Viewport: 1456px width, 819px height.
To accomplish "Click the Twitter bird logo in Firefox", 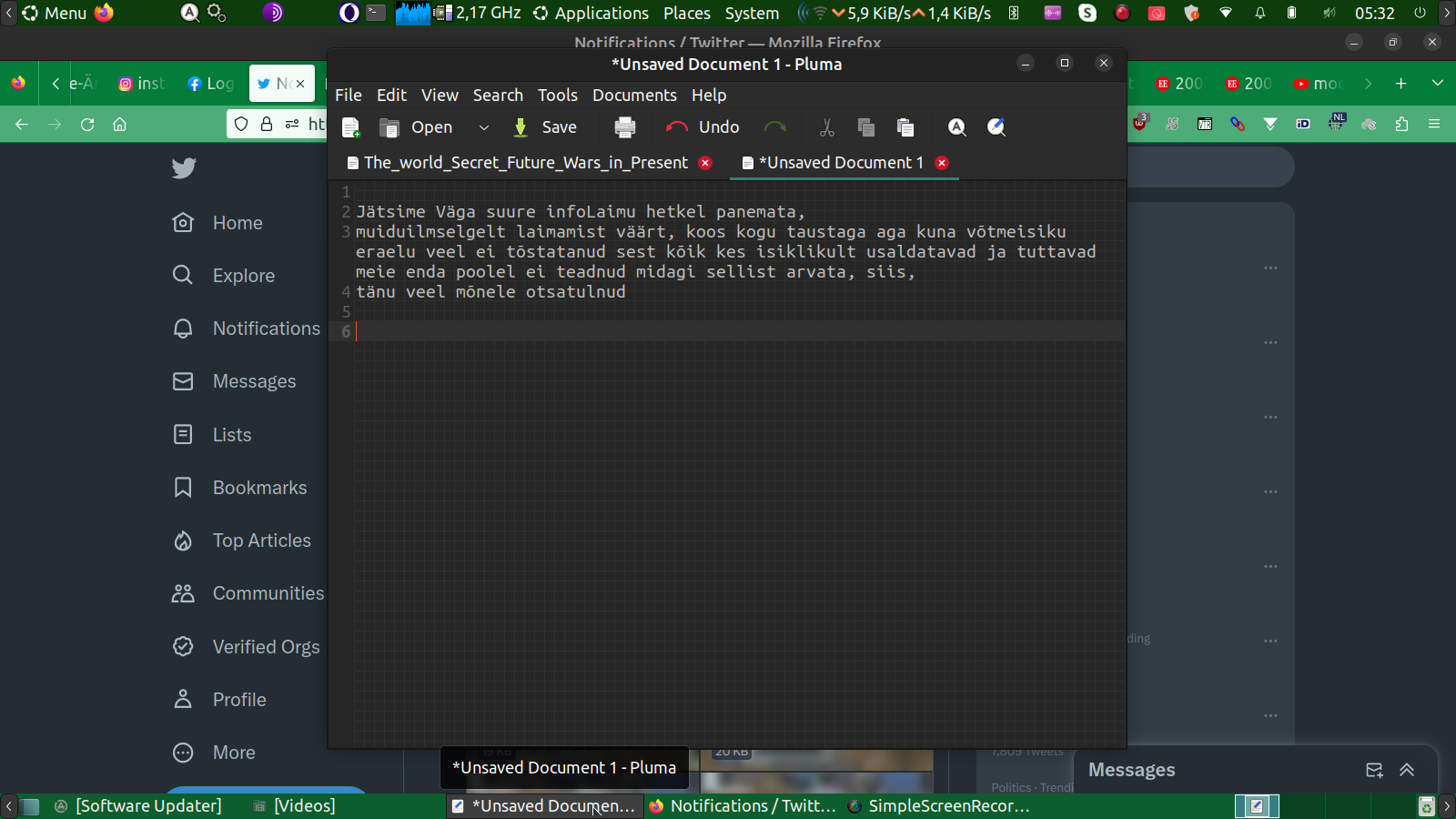I will pos(184,168).
